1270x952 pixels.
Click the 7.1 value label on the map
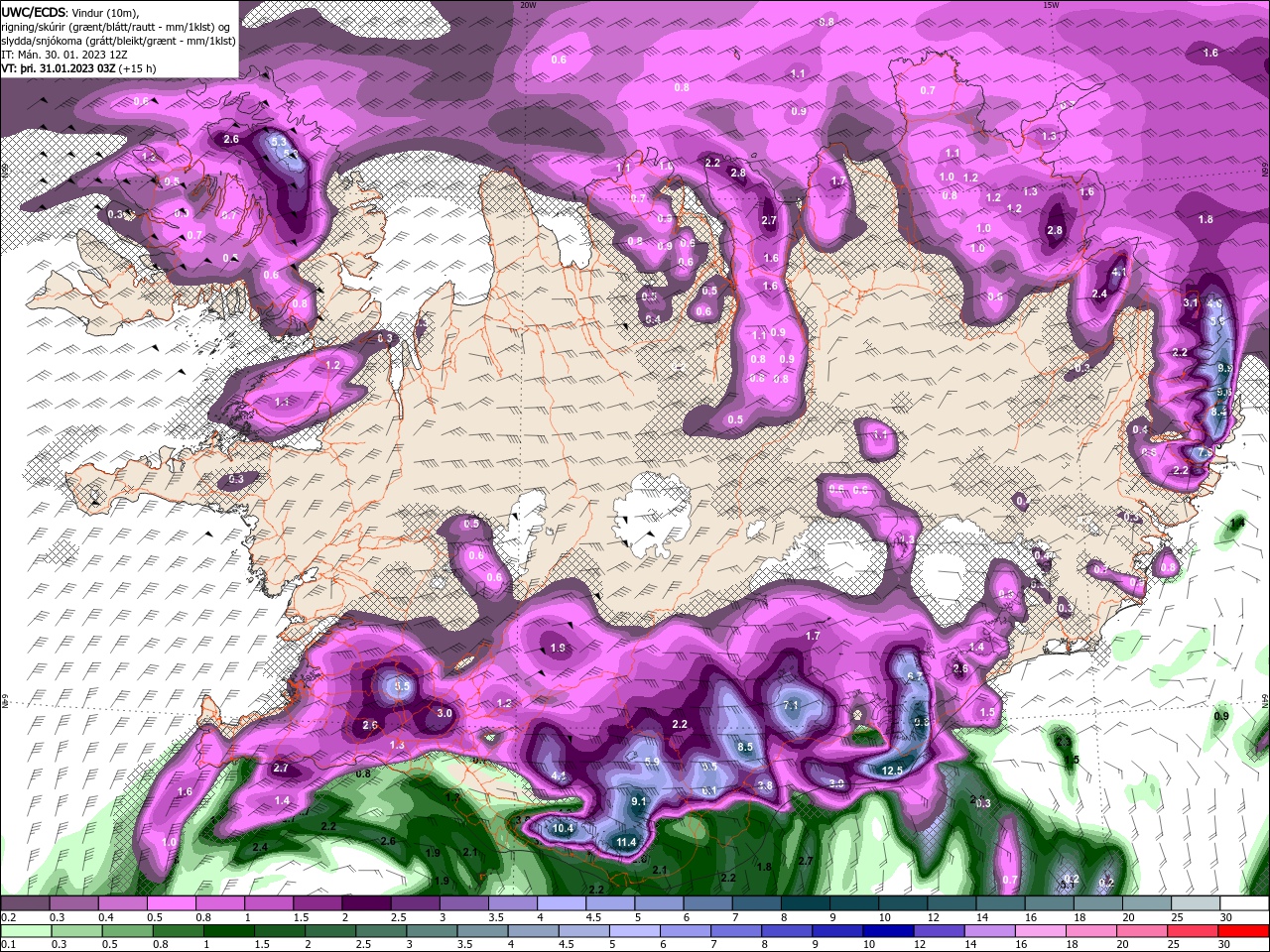(x=791, y=705)
